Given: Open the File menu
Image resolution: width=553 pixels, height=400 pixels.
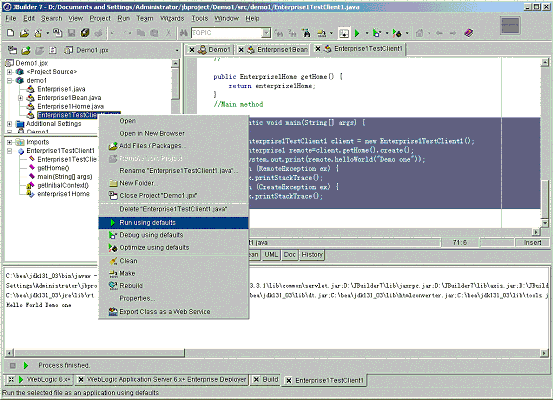Looking at the screenshot, I should coord(11,18).
